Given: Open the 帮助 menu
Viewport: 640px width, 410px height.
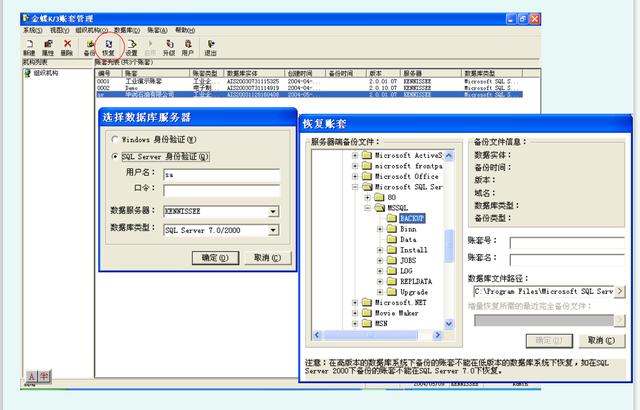Looking at the screenshot, I should [x=185, y=30].
